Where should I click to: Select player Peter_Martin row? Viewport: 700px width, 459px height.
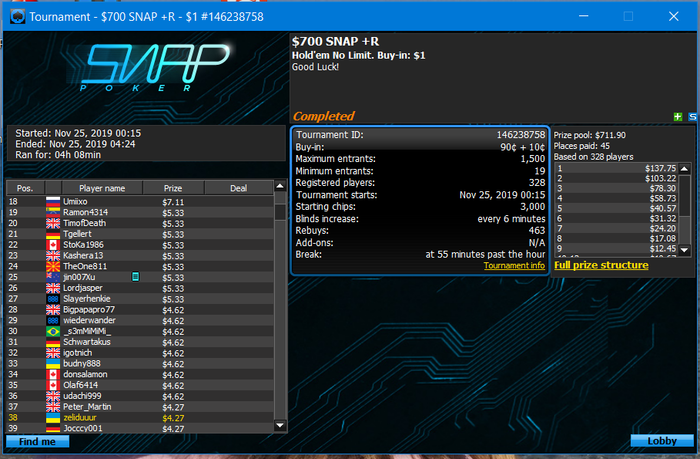[140, 407]
